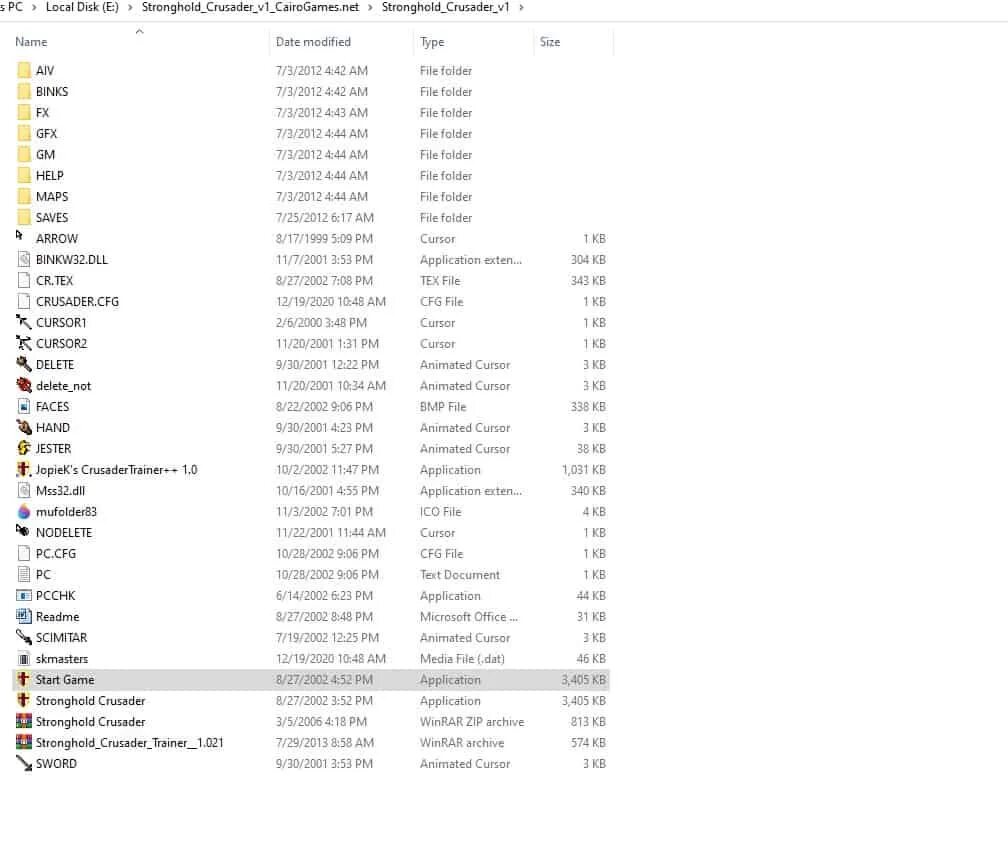Sort files by the Name column header
This screenshot has height=849, width=1008.
pyautogui.click(x=31, y=42)
